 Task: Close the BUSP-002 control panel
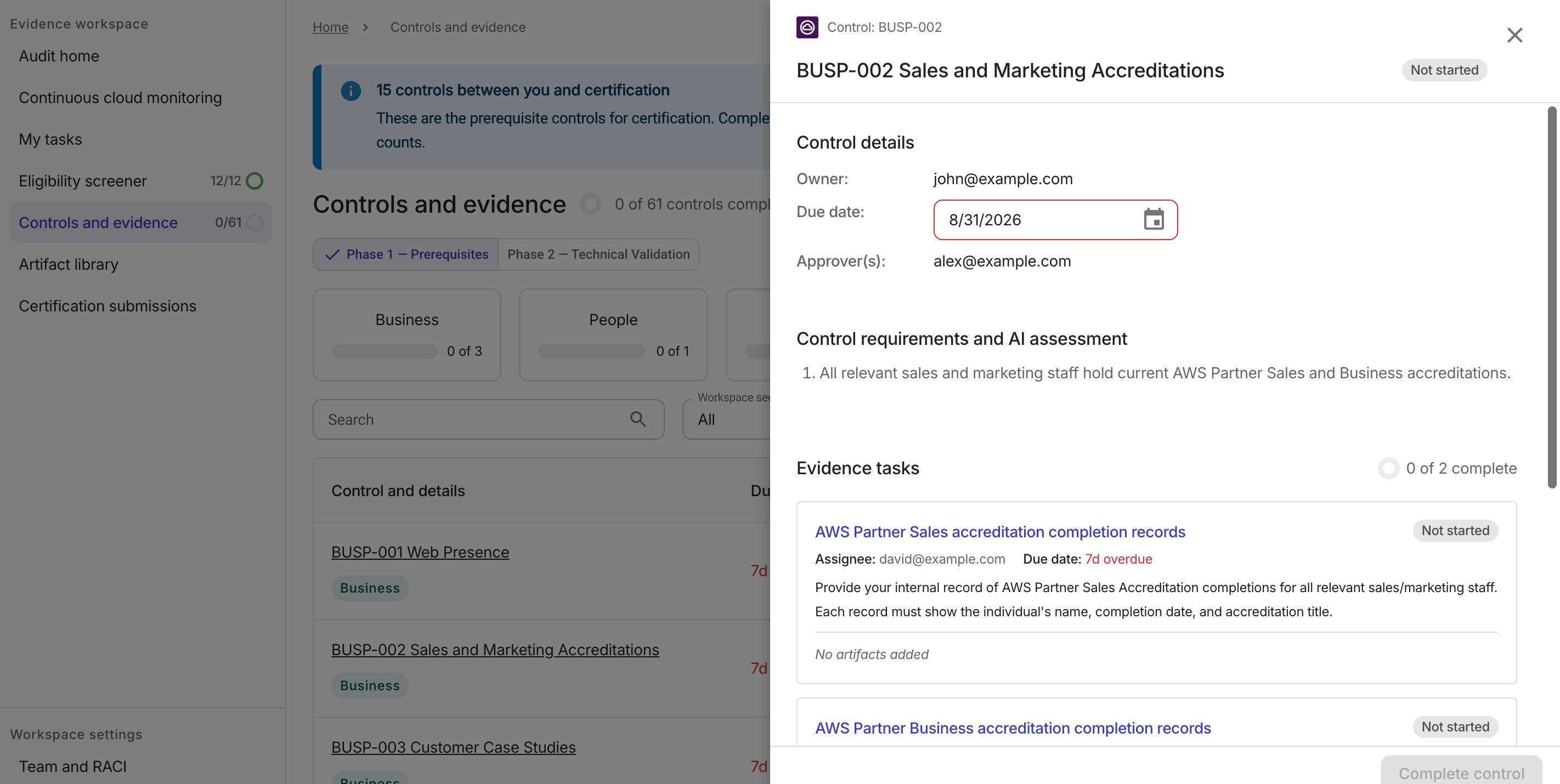coord(1514,35)
